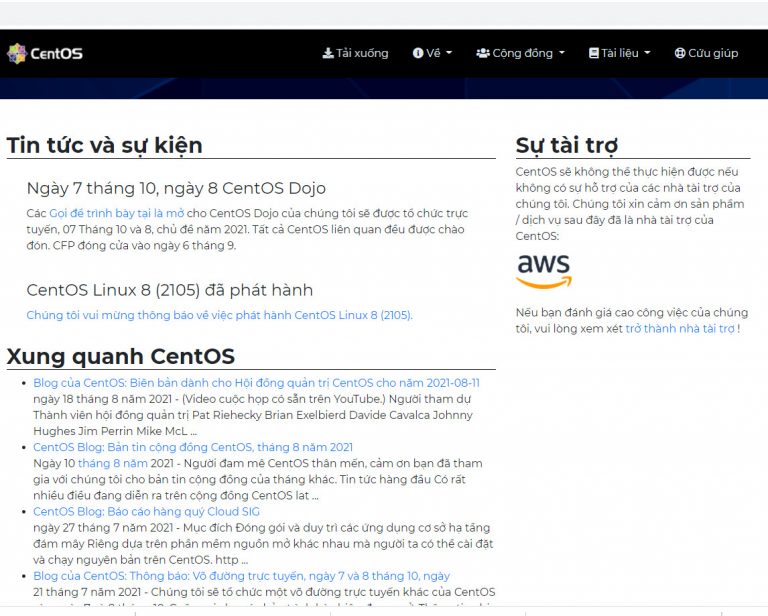Screen dimensions: 768x616
Task: Expand the Tài liệu dropdown caret
Action: click(x=647, y=53)
